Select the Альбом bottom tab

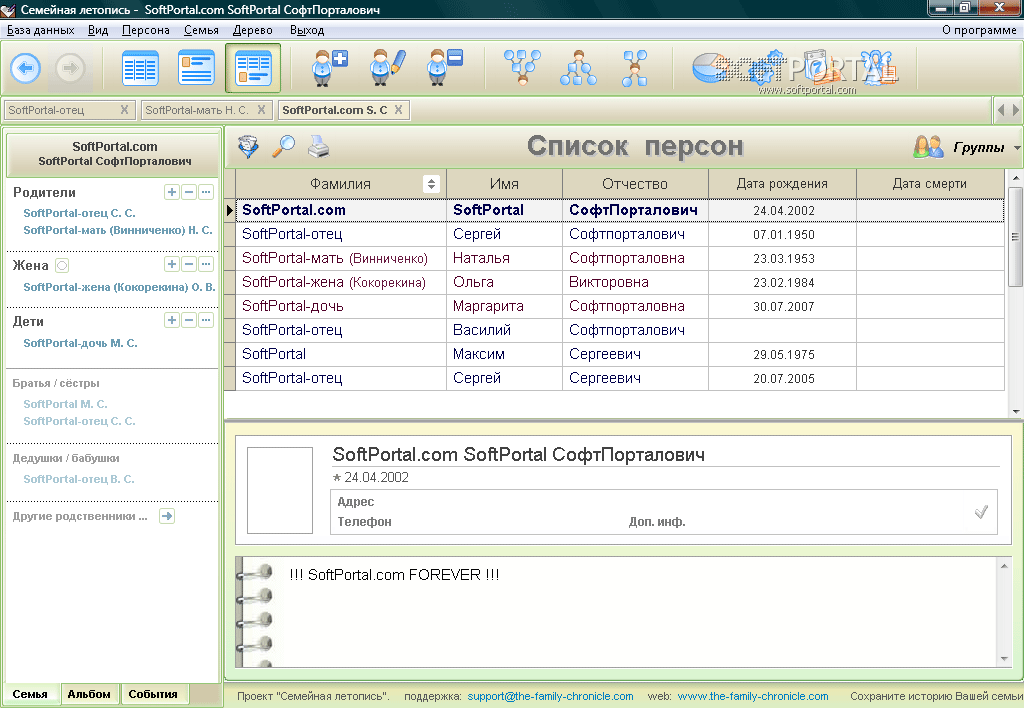[x=89, y=694]
